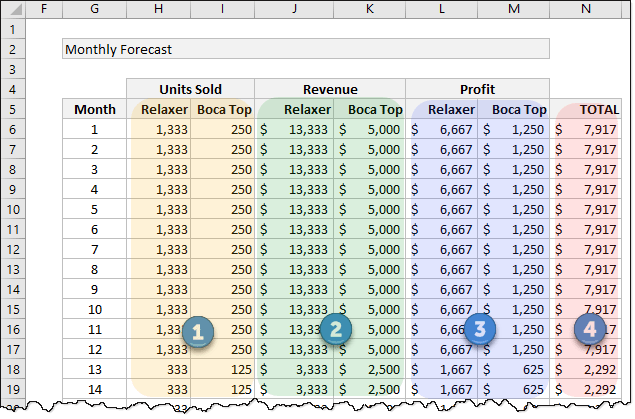Viewport: 635px width, 419px height.
Task: Click month 9 cell in row 14
Action: [x=94, y=289]
